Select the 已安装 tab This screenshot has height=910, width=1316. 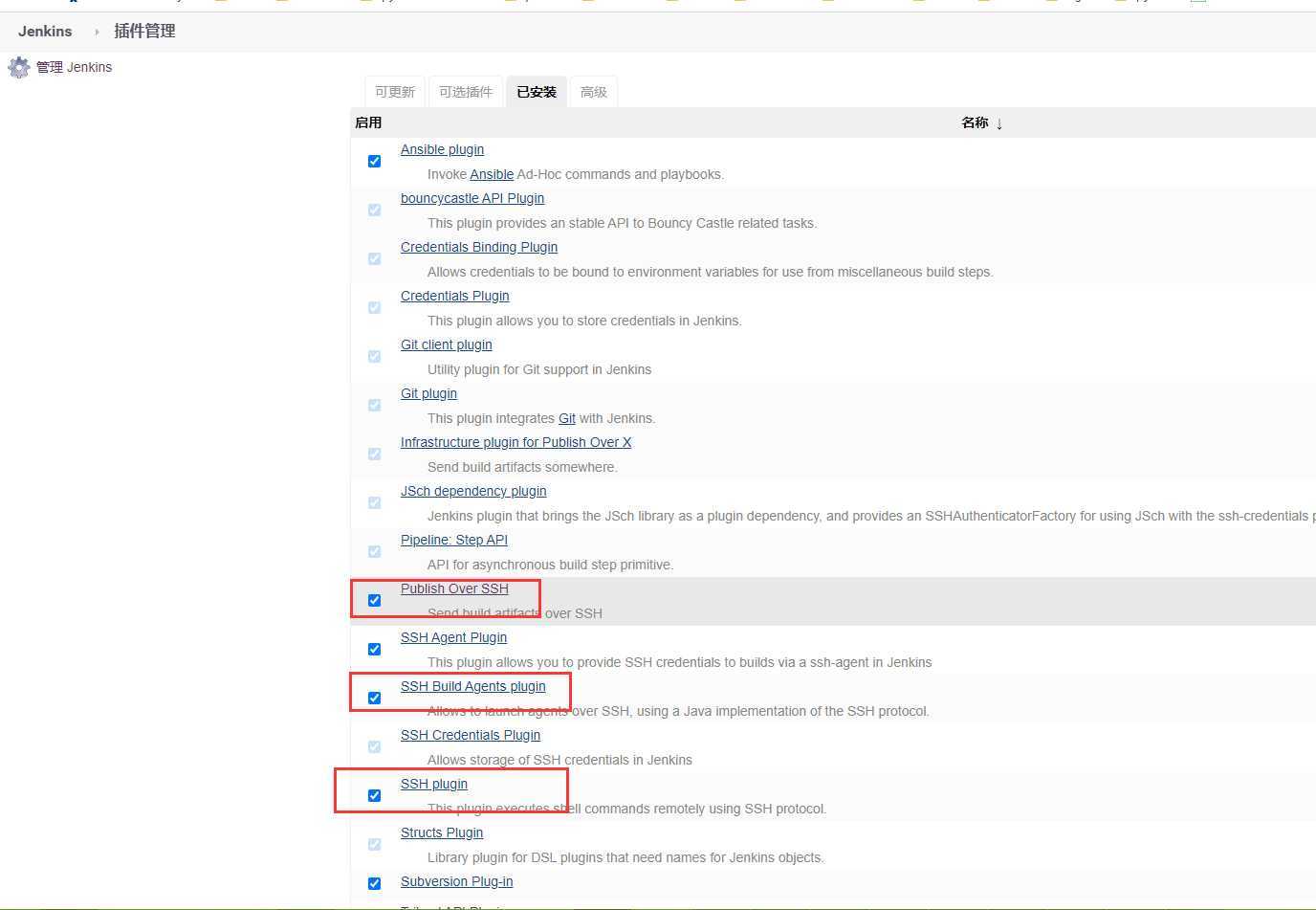[537, 92]
